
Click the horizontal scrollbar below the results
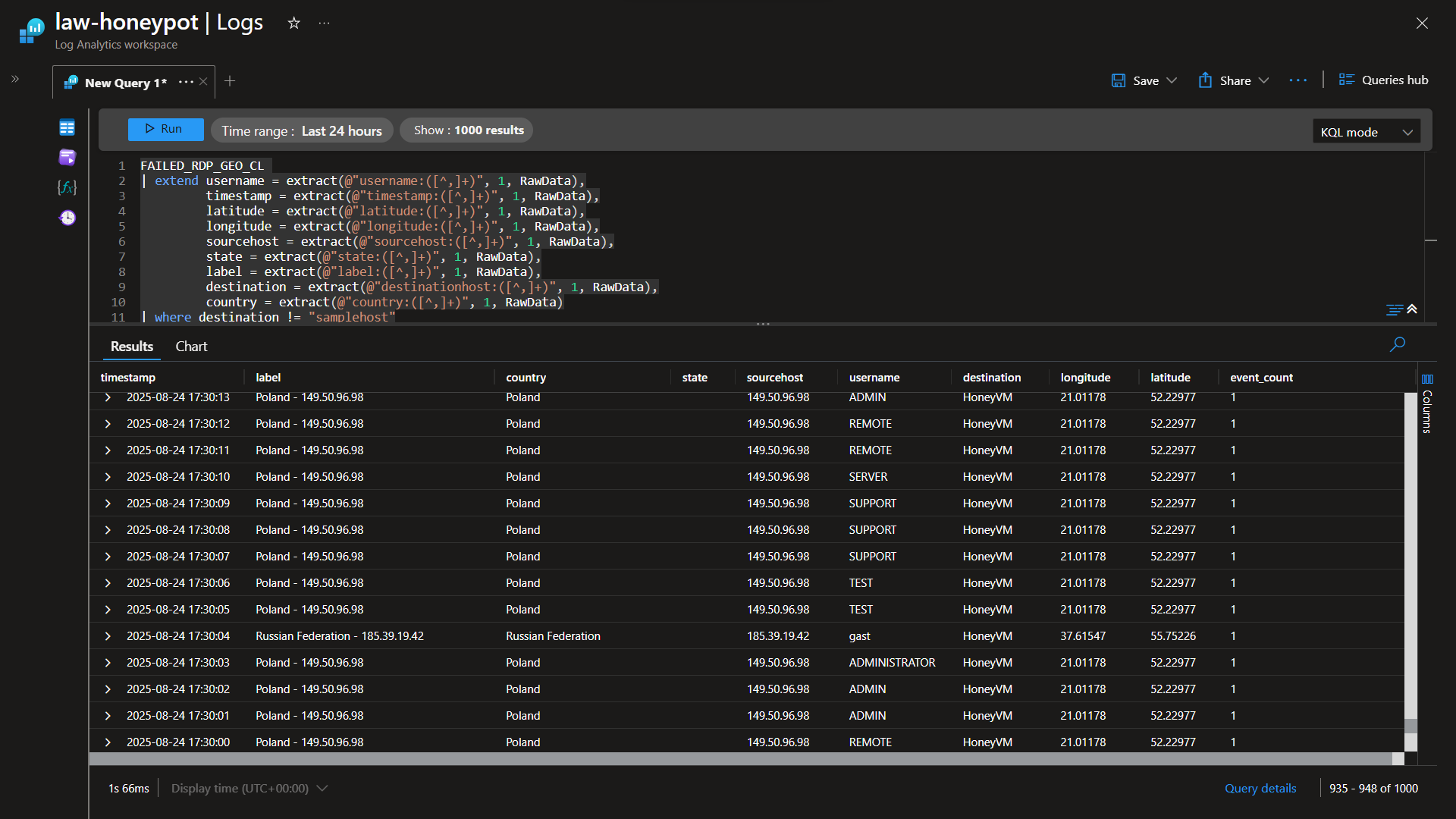[x=742, y=758]
